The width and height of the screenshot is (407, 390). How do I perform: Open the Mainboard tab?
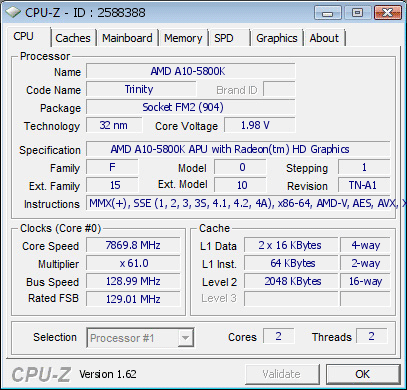(127, 38)
